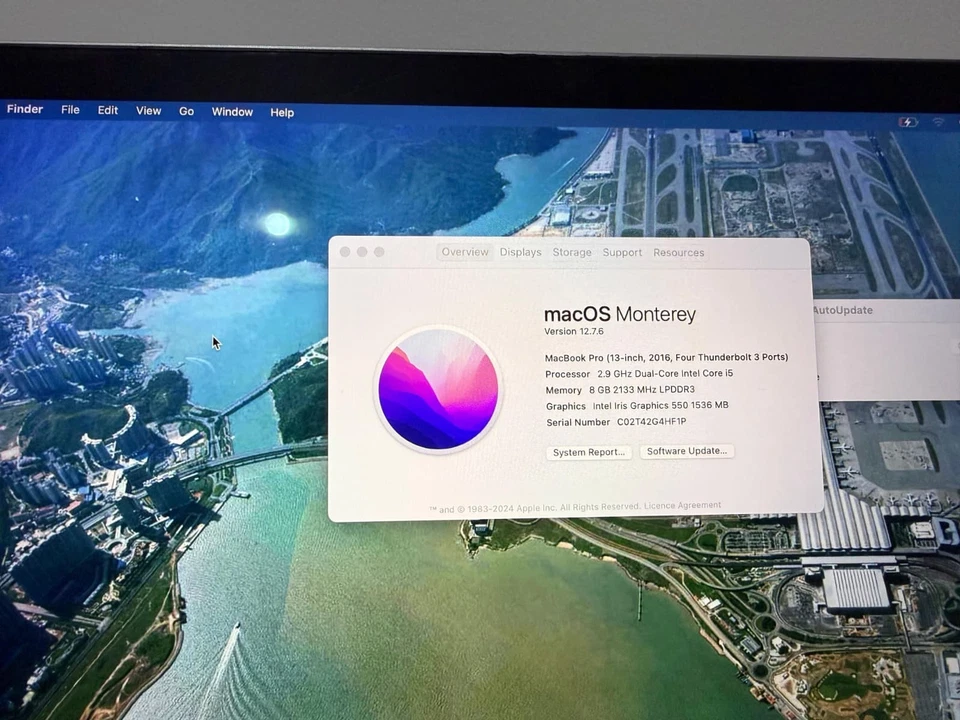Screen dimensions: 960x720
Task: Click the "Version 12.7.6" text
Action: (574, 331)
